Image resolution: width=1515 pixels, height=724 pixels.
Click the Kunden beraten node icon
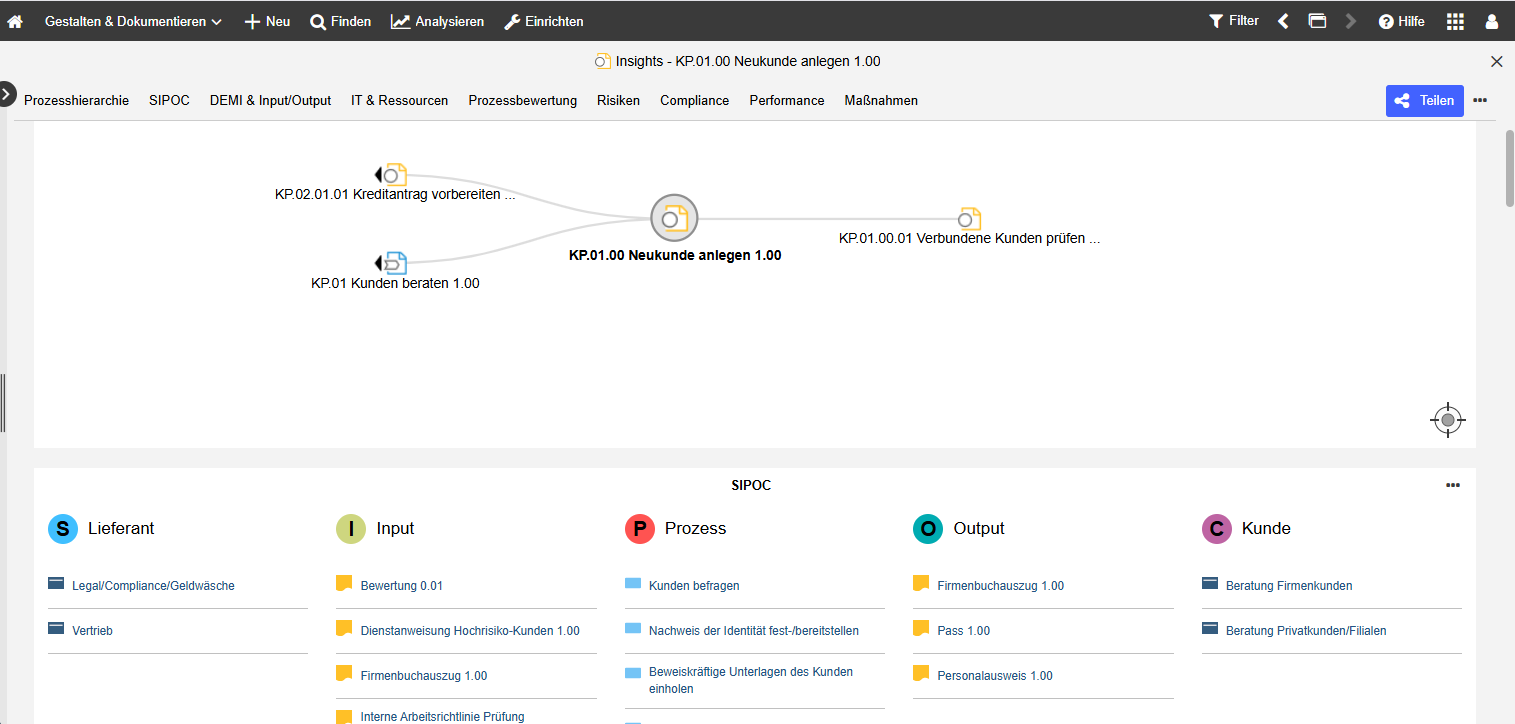coord(395,263)
